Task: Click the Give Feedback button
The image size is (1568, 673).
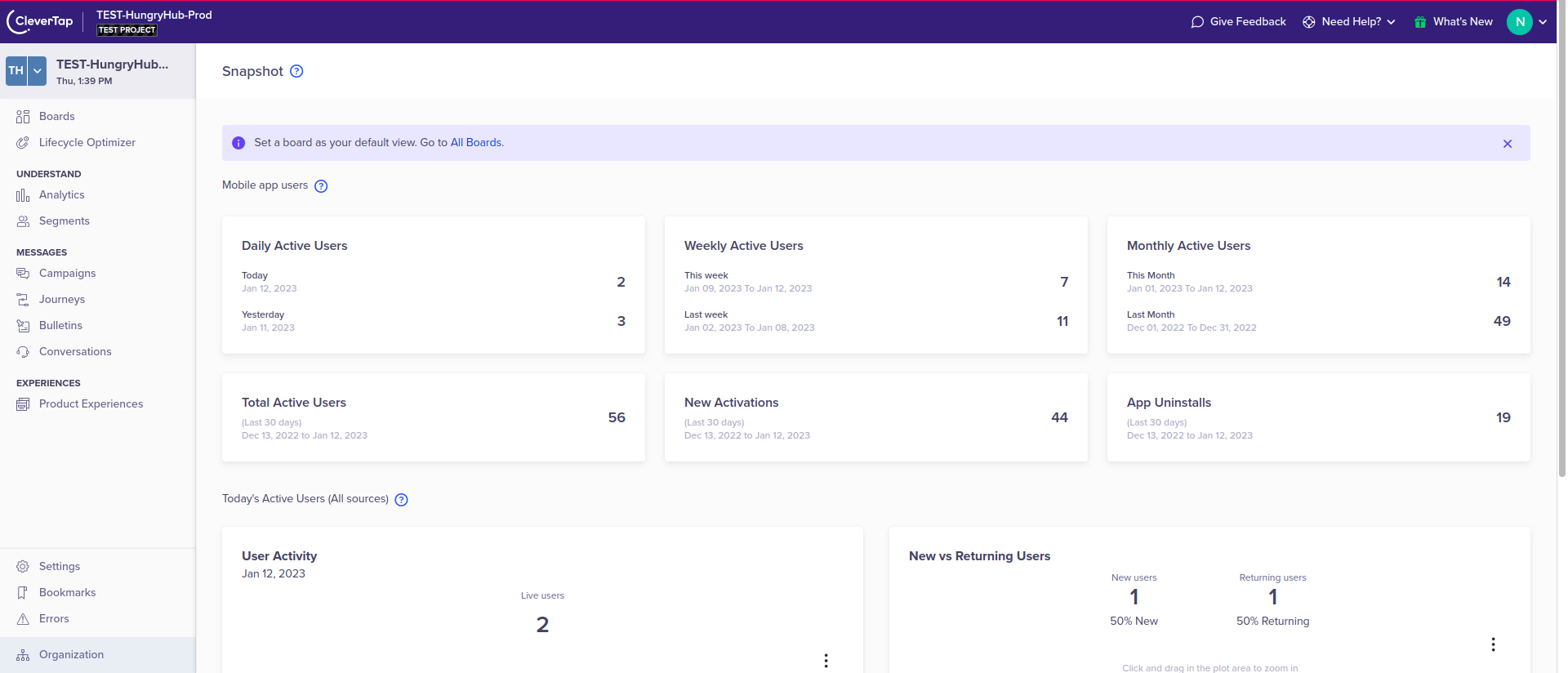Action: pos(1238,22)
